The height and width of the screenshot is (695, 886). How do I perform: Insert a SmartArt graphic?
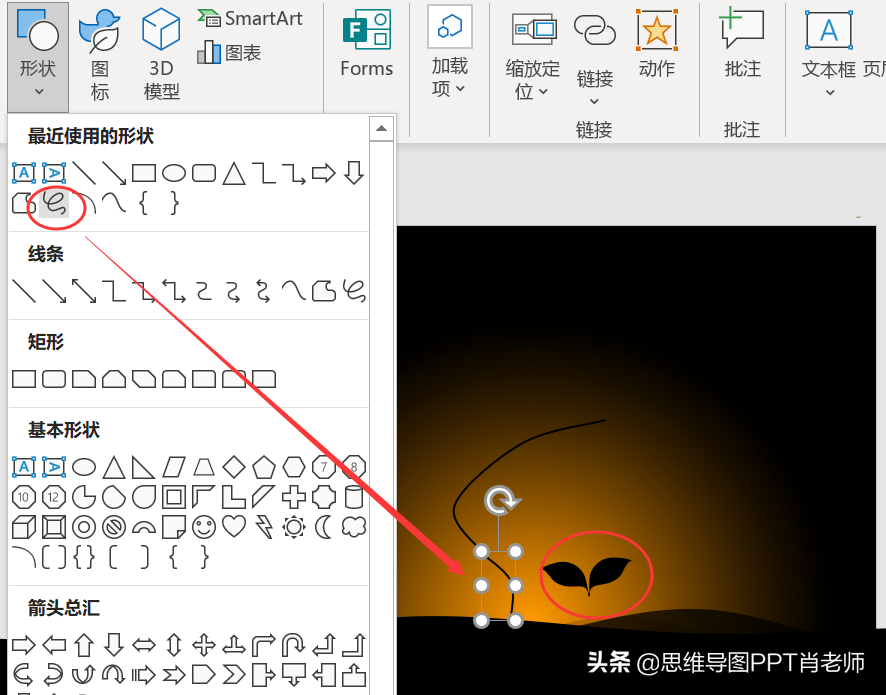coord(250,19)
